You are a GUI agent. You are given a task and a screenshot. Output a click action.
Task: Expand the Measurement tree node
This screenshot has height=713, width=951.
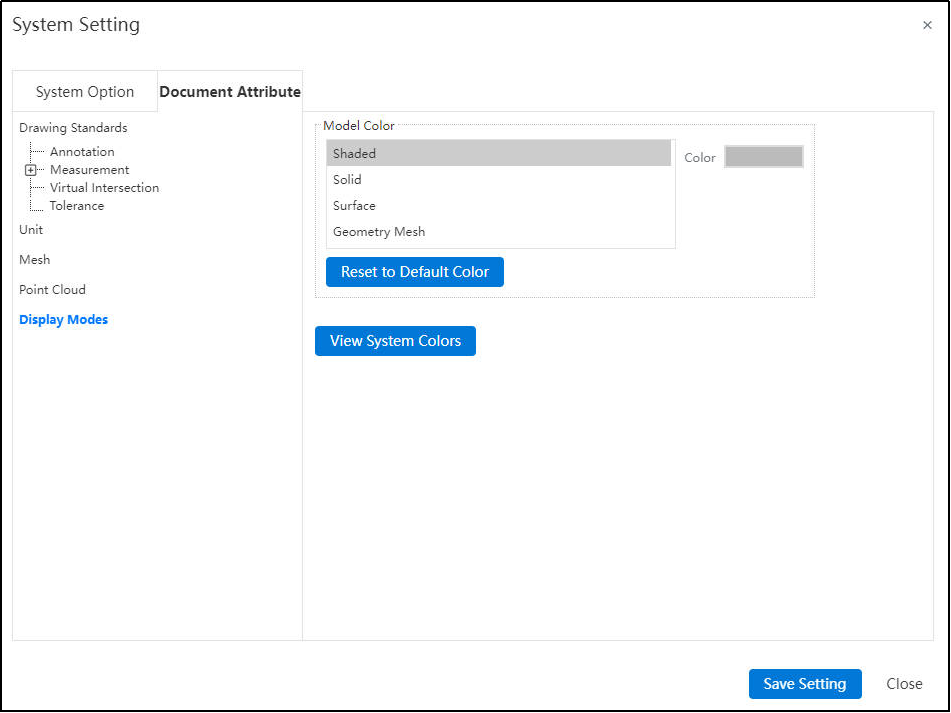tap(30, 170)
